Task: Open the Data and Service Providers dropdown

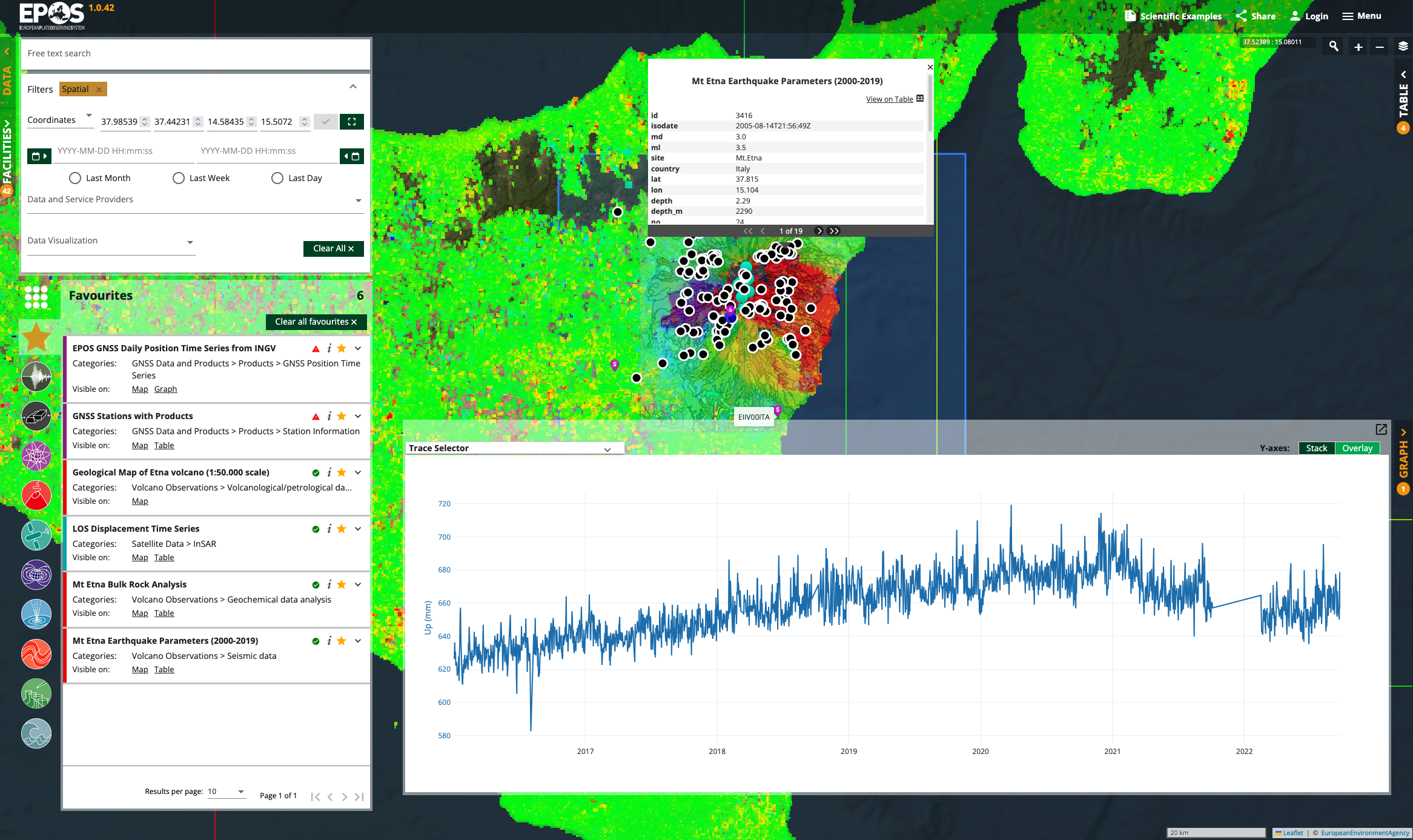Action: (195, 200)
